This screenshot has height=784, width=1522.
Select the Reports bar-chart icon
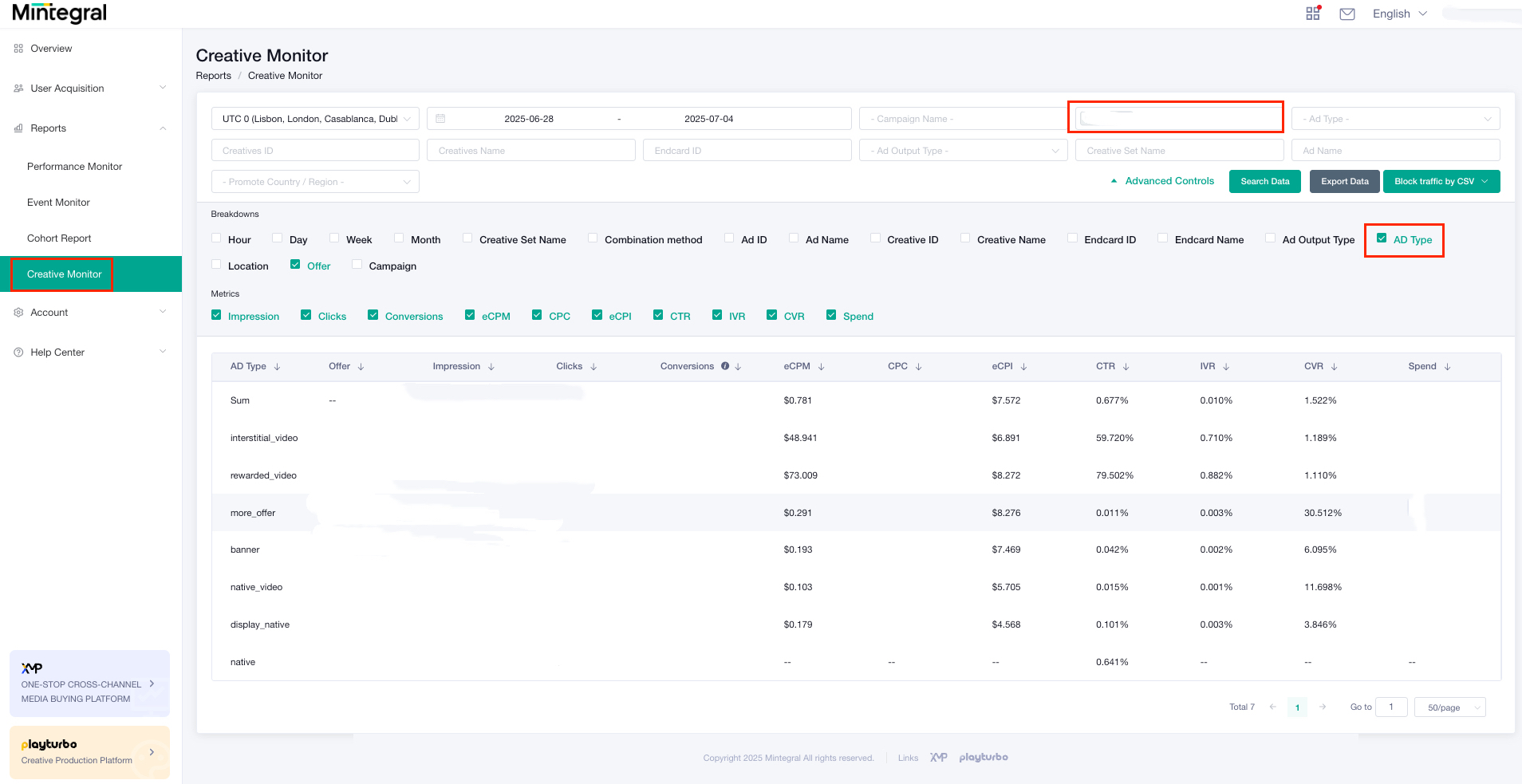point(18,128)
